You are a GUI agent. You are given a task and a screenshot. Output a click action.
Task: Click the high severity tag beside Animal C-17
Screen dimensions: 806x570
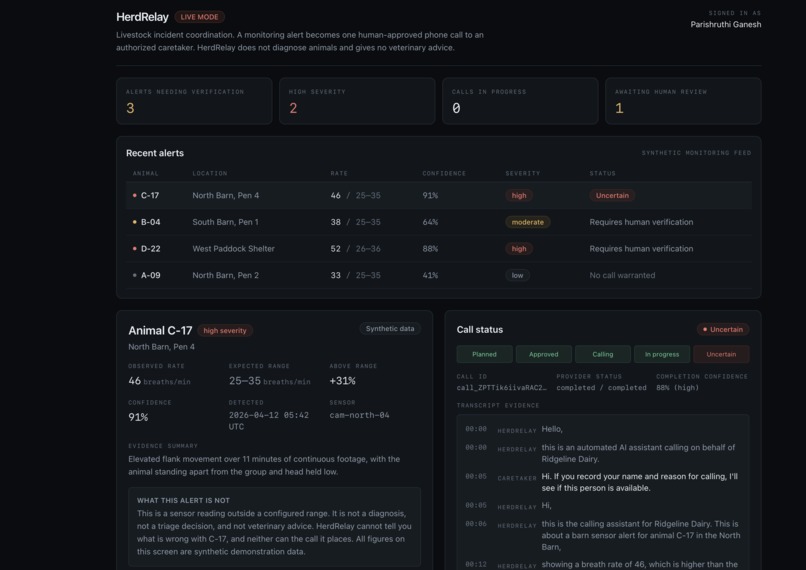225,330
